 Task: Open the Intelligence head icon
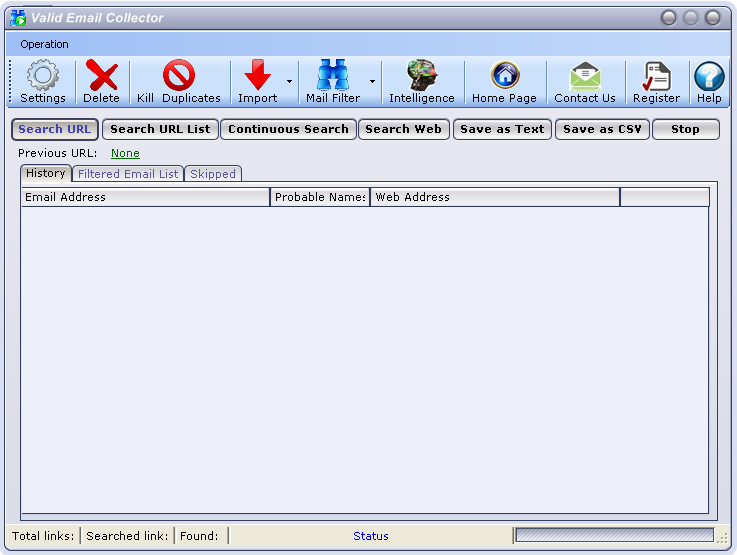pyautogui.click(x=422, y=75)
